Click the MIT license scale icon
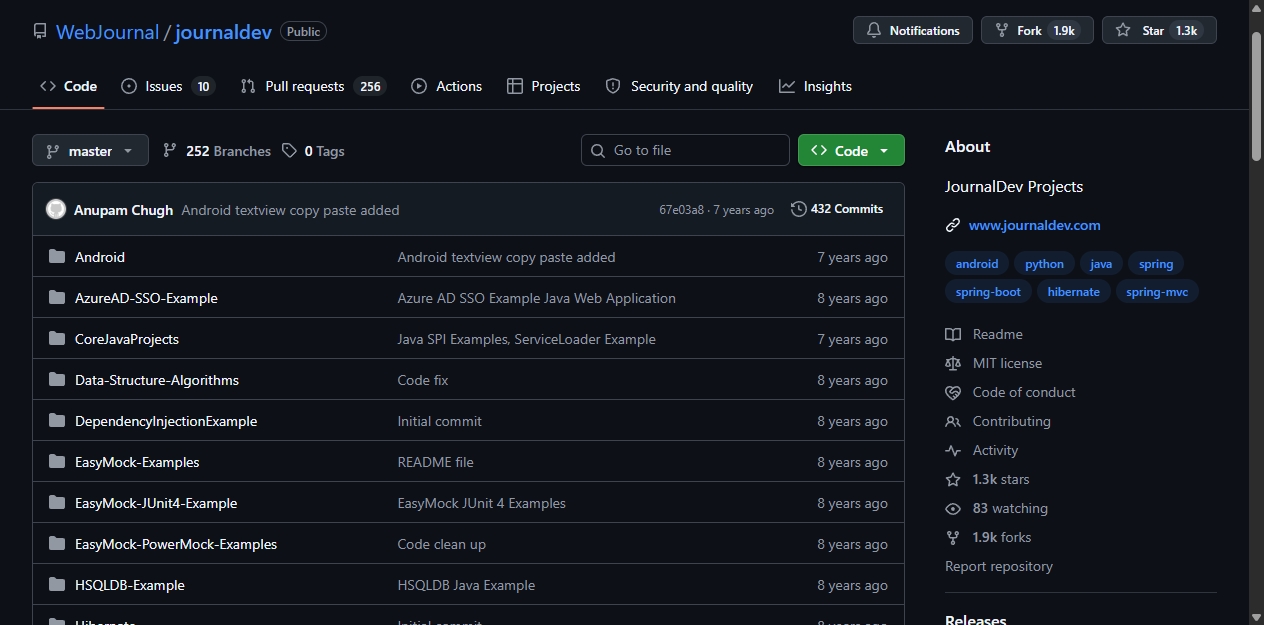Screen dimensions: 1264x625 click(x=953, y=363)
